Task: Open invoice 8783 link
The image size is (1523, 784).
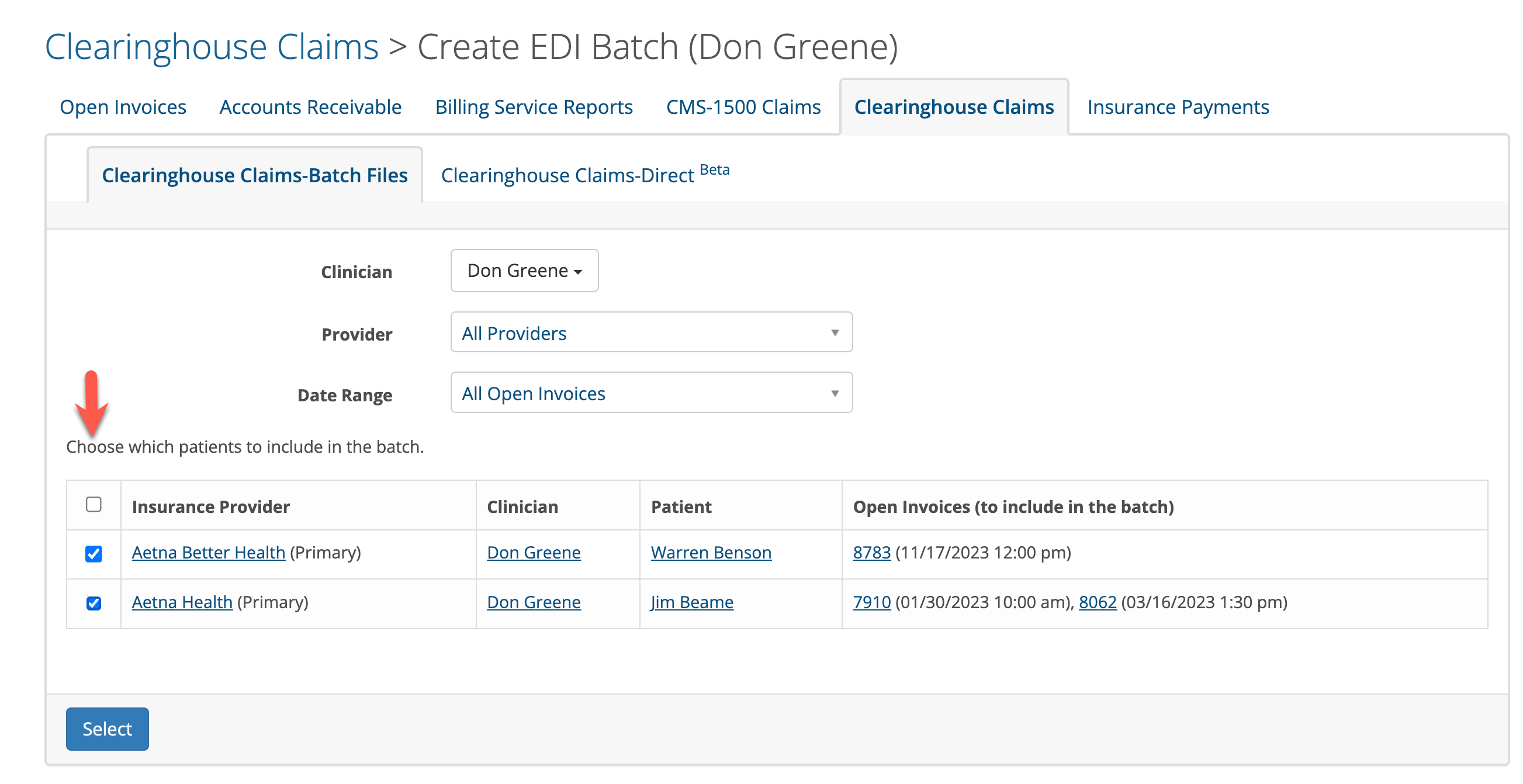Action: 871,553
